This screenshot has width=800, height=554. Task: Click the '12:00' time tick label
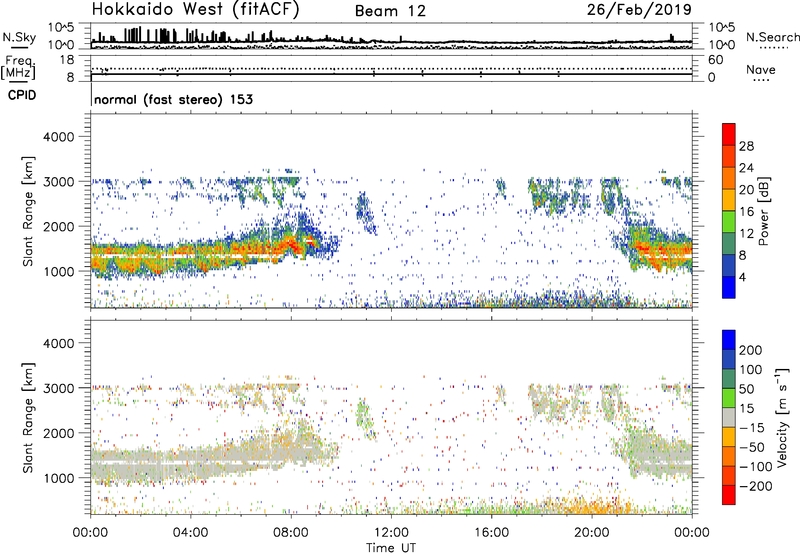(x=391, y=533)
